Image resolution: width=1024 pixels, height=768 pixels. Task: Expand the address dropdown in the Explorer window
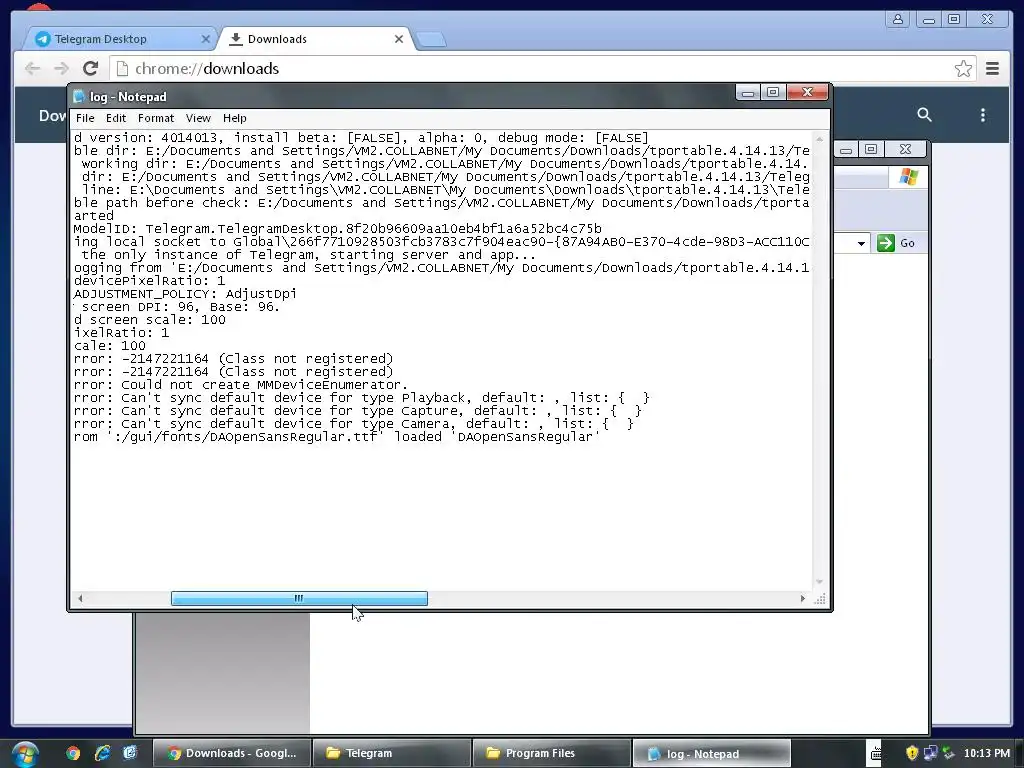click(861, 244)
